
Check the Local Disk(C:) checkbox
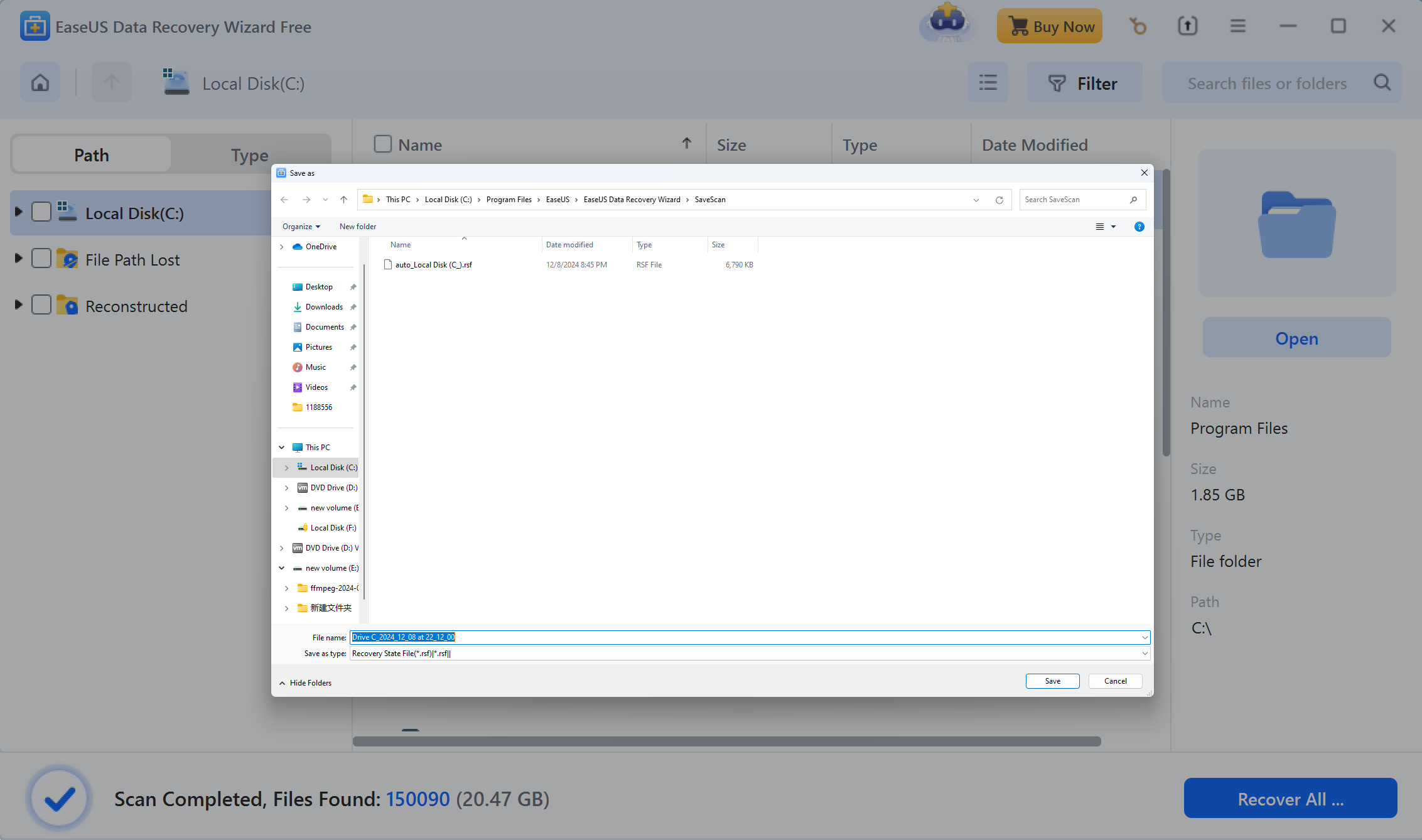41,212
